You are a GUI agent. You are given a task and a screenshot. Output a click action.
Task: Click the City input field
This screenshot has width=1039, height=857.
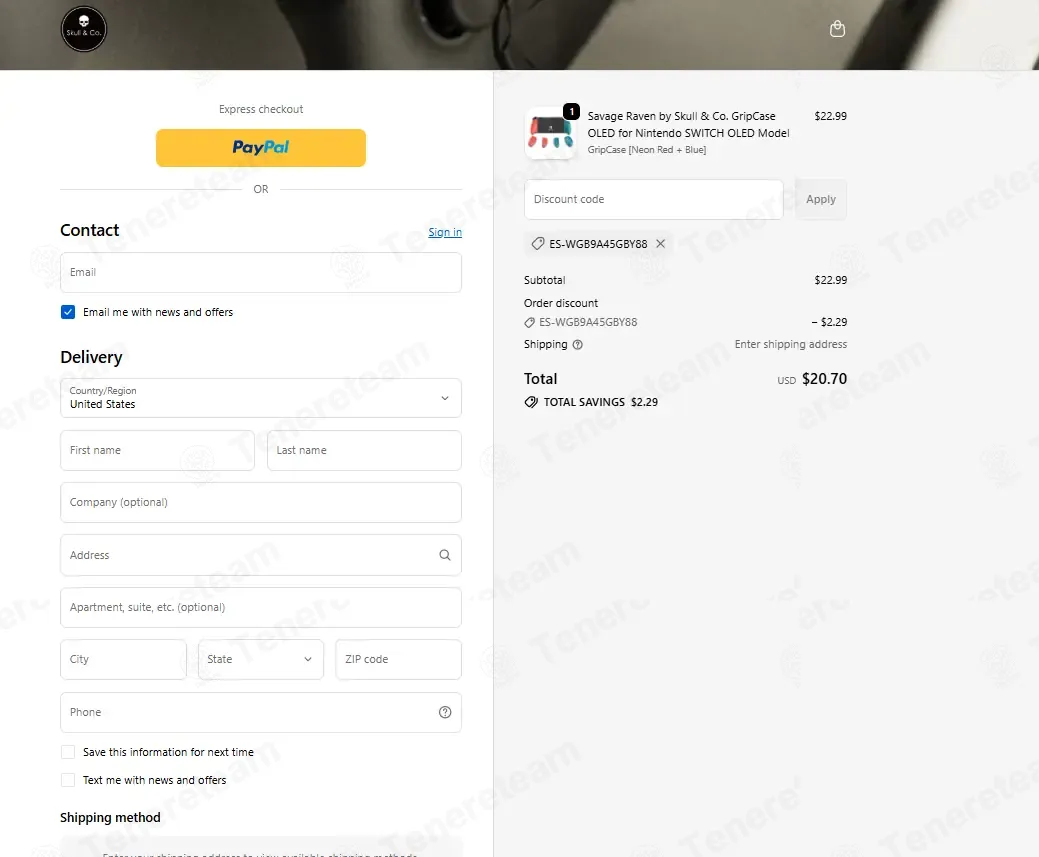123,659
